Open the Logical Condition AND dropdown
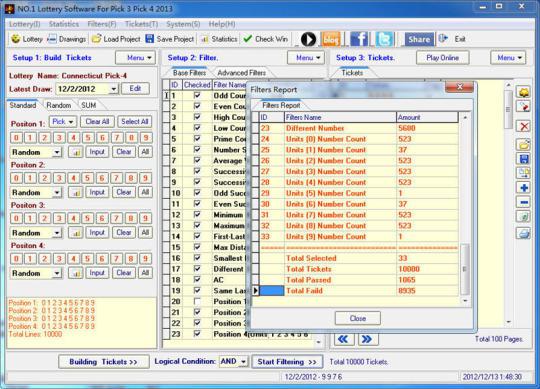 pos(243,361)
